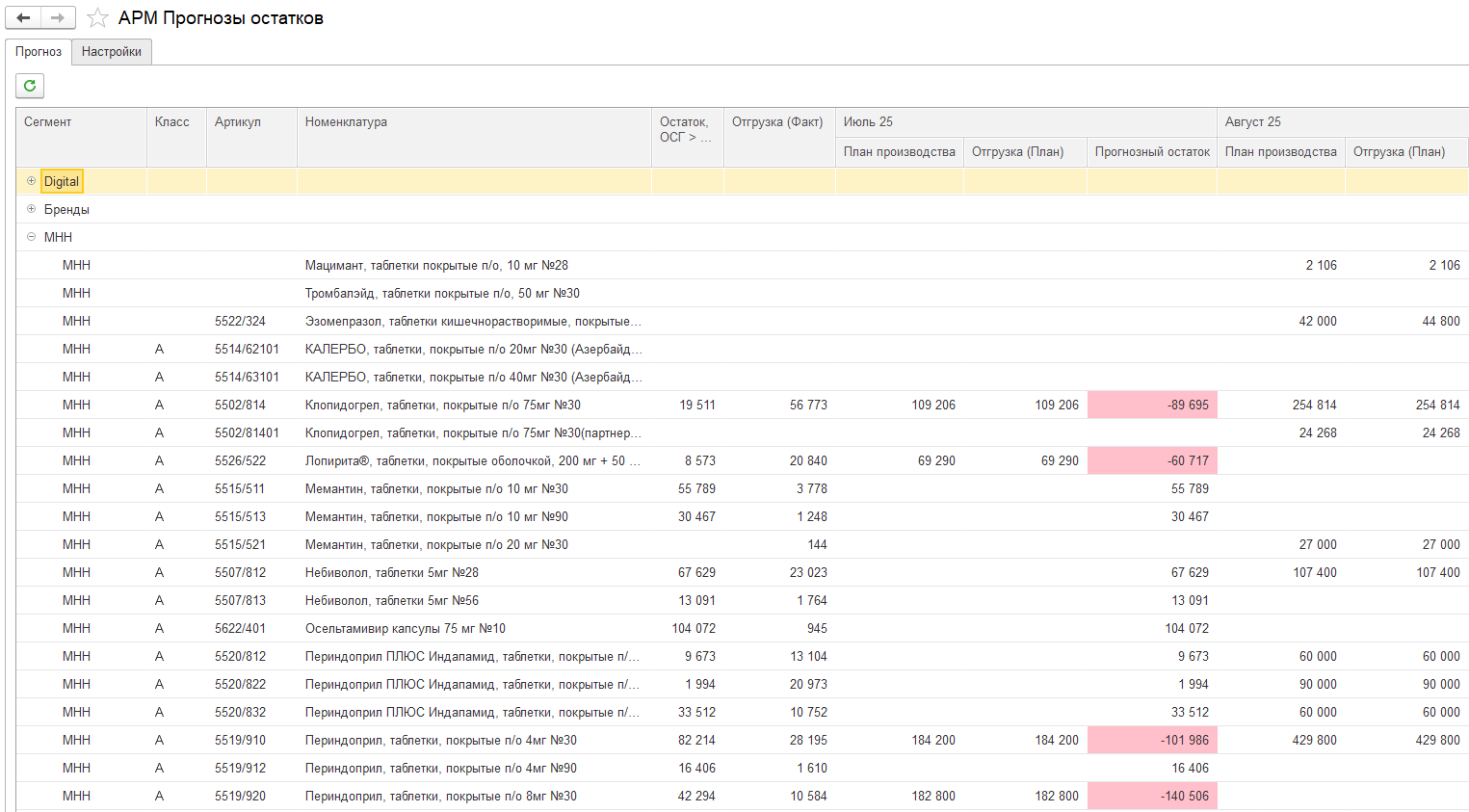
Task: Click the back navigation arrow
Action: (23, 17)
